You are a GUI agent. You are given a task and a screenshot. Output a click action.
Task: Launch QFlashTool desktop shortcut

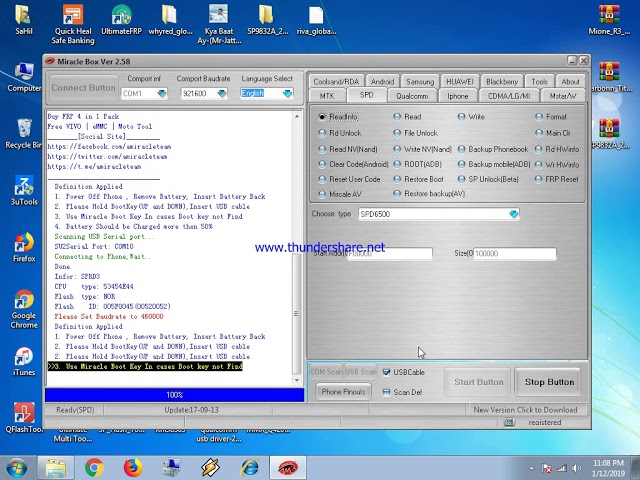point(24,418)
